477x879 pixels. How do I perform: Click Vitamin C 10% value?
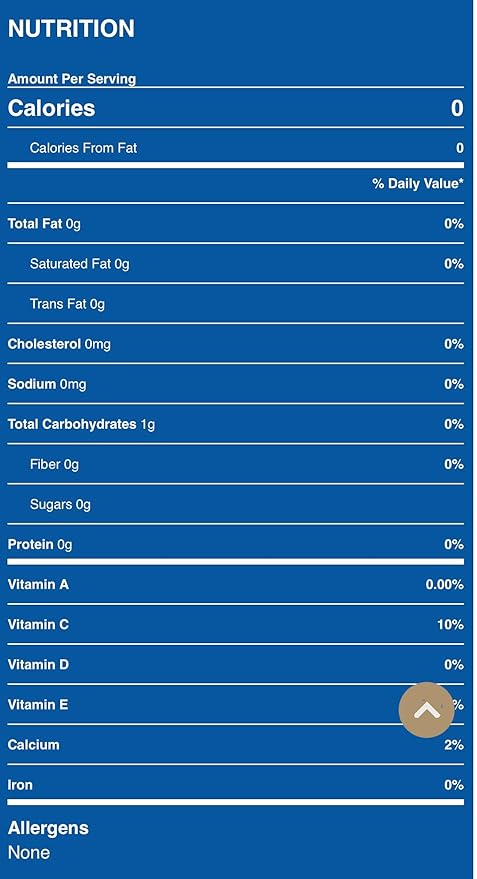[x=450, y=624]
